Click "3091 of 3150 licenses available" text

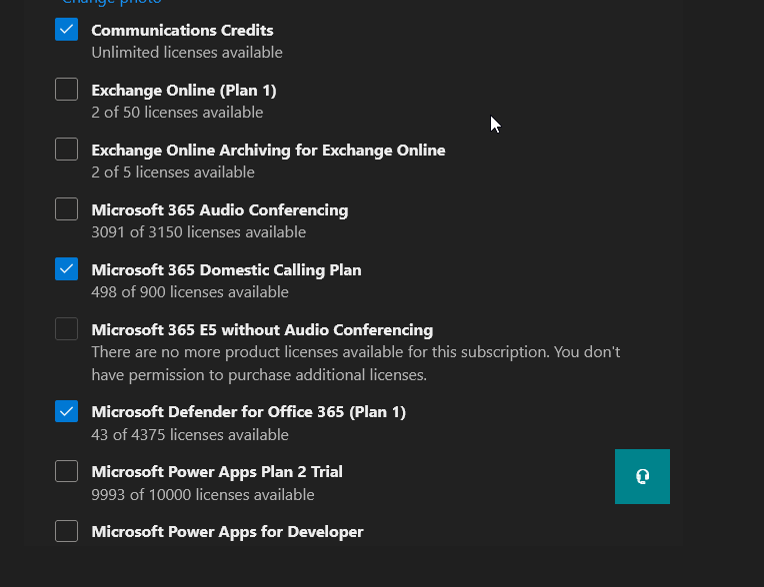click(x=199, y=232)
